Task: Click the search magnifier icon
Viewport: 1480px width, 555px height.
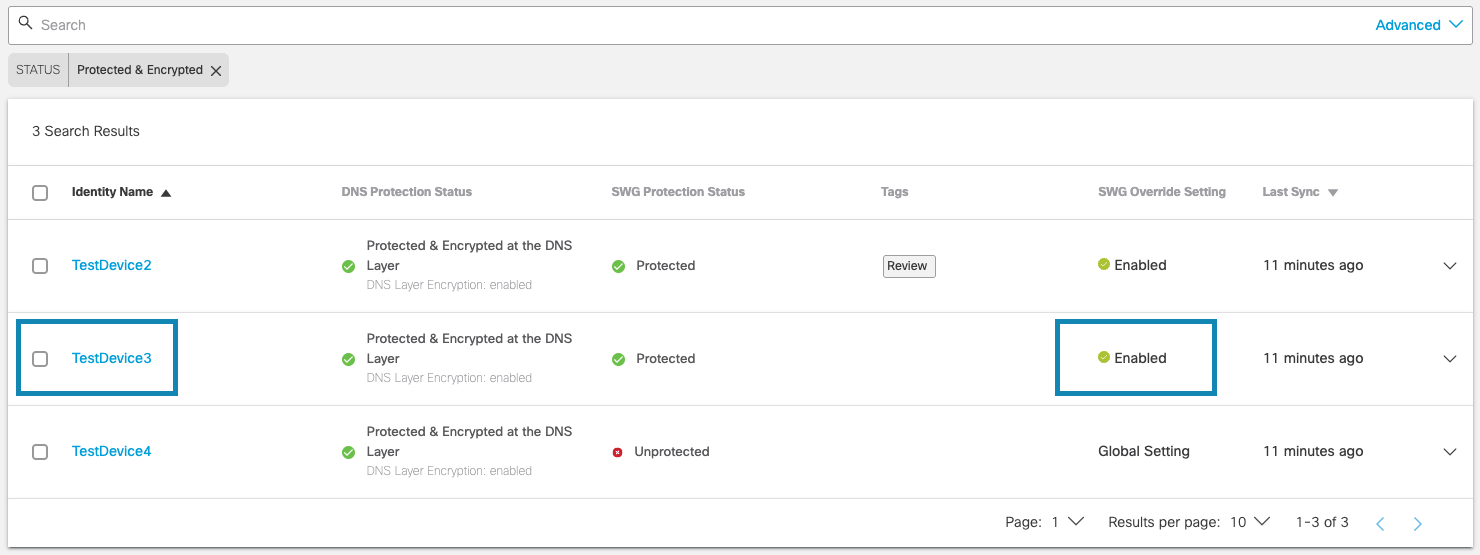Action: point(26,23)
